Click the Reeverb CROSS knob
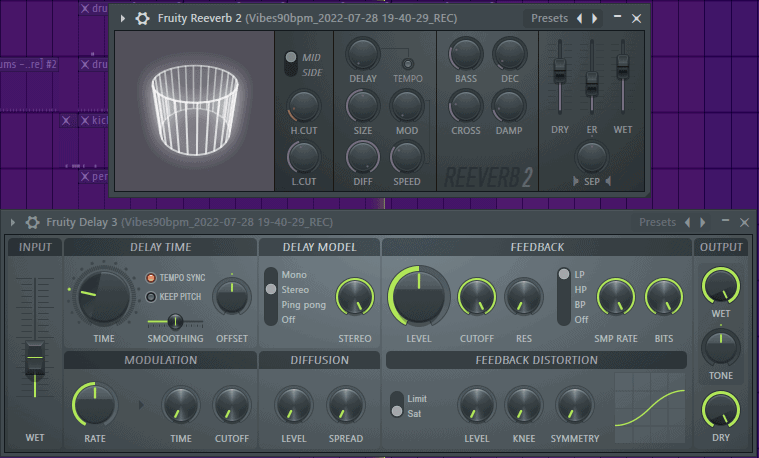Screen dimensions: 759x458 pos(466,106)
